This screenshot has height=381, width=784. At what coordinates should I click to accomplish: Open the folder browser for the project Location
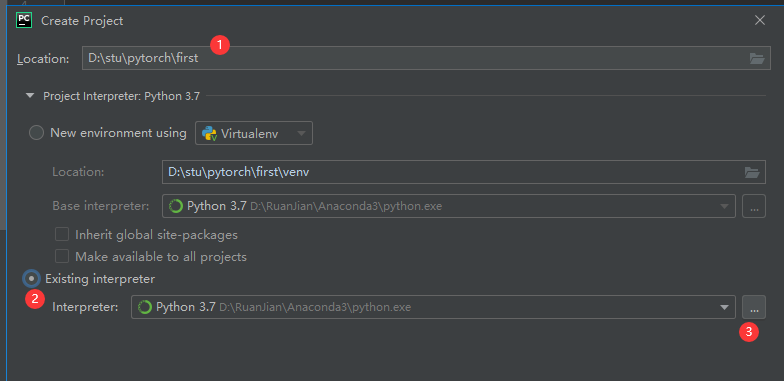coord(757,58)
